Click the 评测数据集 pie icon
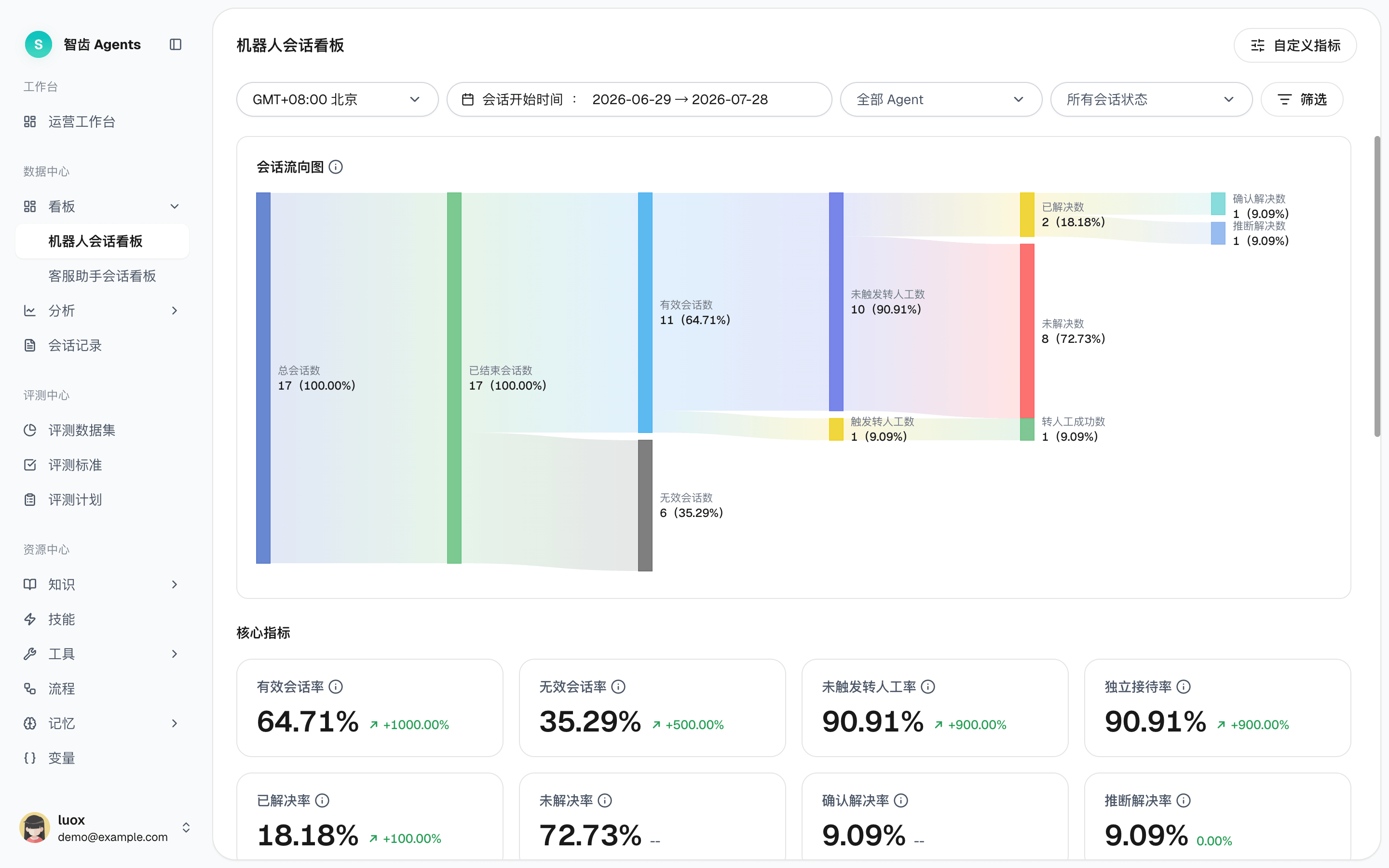This screenshot has width=1389, height=868. pos(30,430)
